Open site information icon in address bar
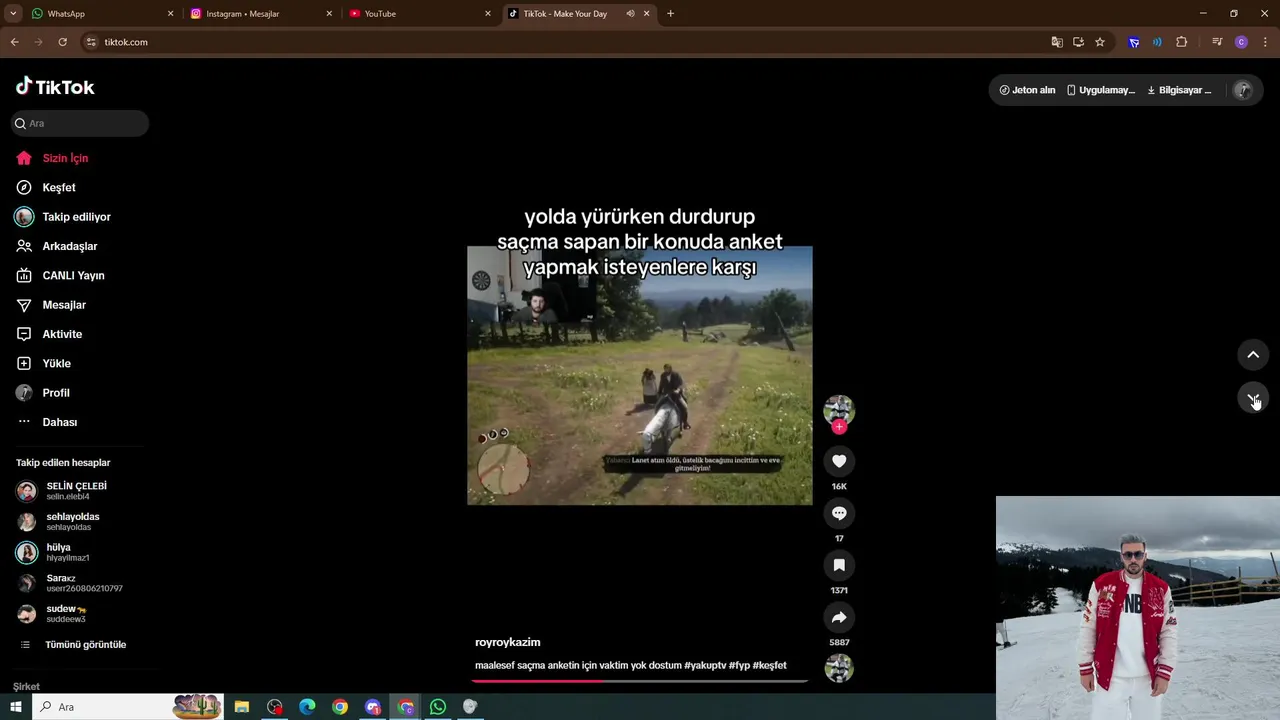Viewport: 1280px width, 720px height. [91, 42]
